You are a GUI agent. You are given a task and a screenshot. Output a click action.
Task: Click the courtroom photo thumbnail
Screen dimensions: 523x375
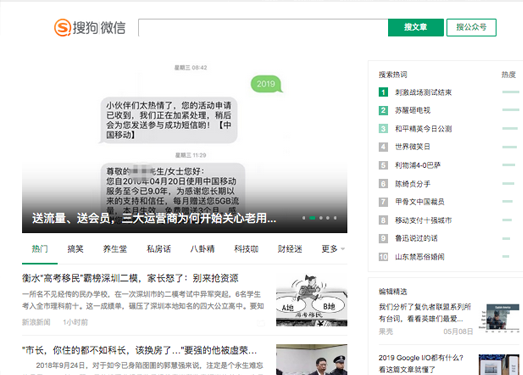pos(312,359)
